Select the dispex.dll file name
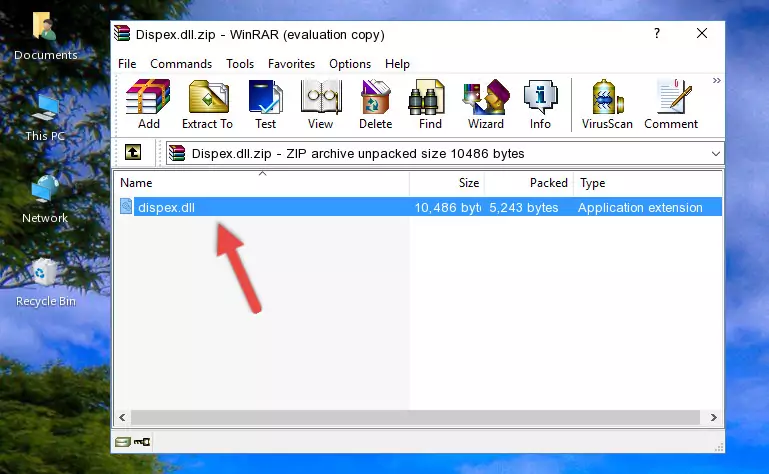The height and width of the screenshot is (474, 769). click(x=166, y=208)
